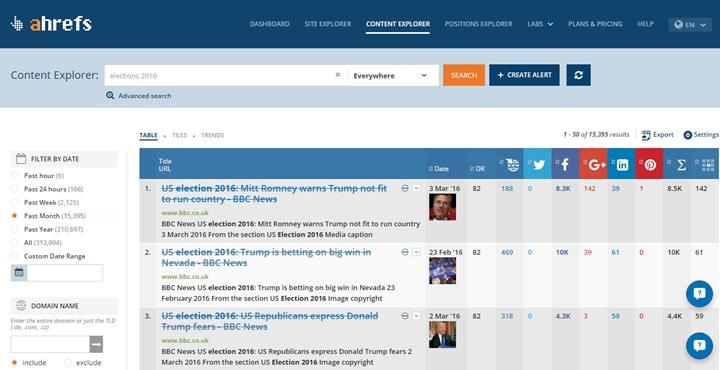Click the minus circle on the Republicans row
Screen dimensions: 720x370
[x=405, y=316]
